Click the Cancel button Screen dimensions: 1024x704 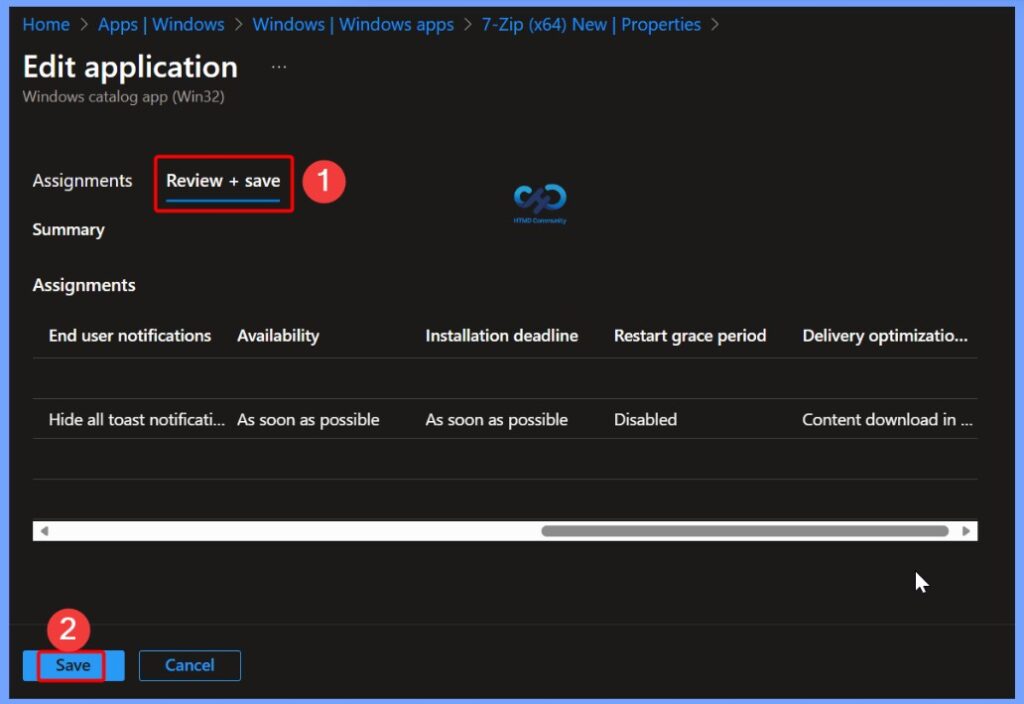point(189,665)
